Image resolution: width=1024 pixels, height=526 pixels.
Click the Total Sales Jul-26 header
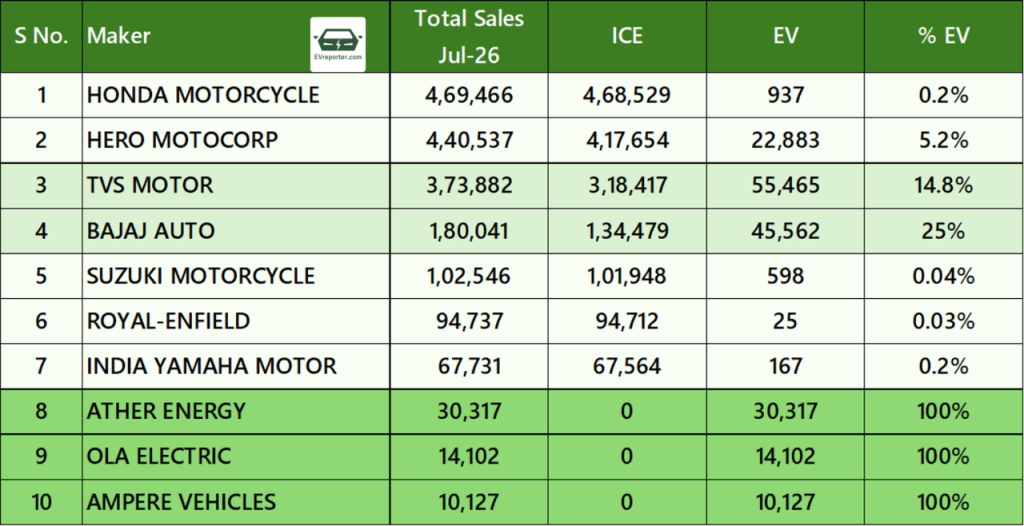(469, 37)
